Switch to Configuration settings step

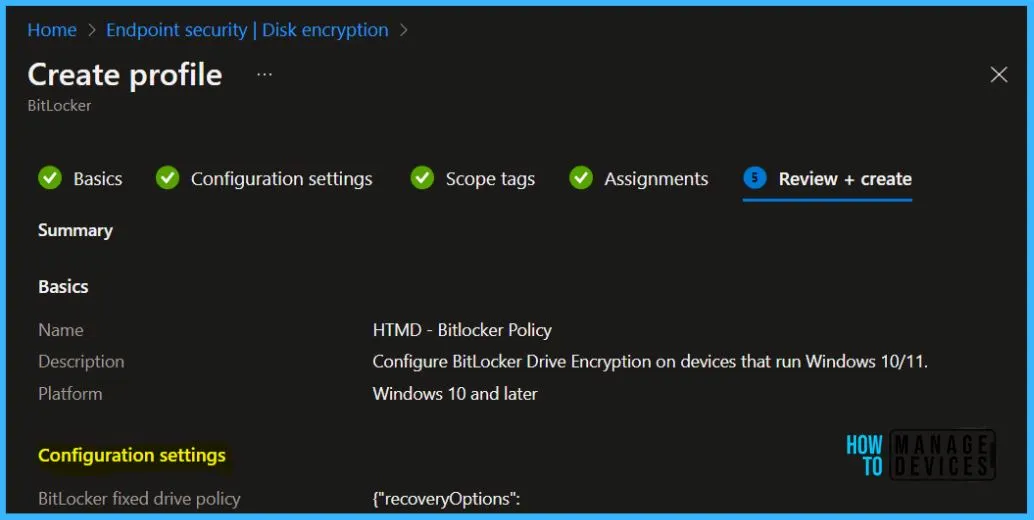[282, 179]
